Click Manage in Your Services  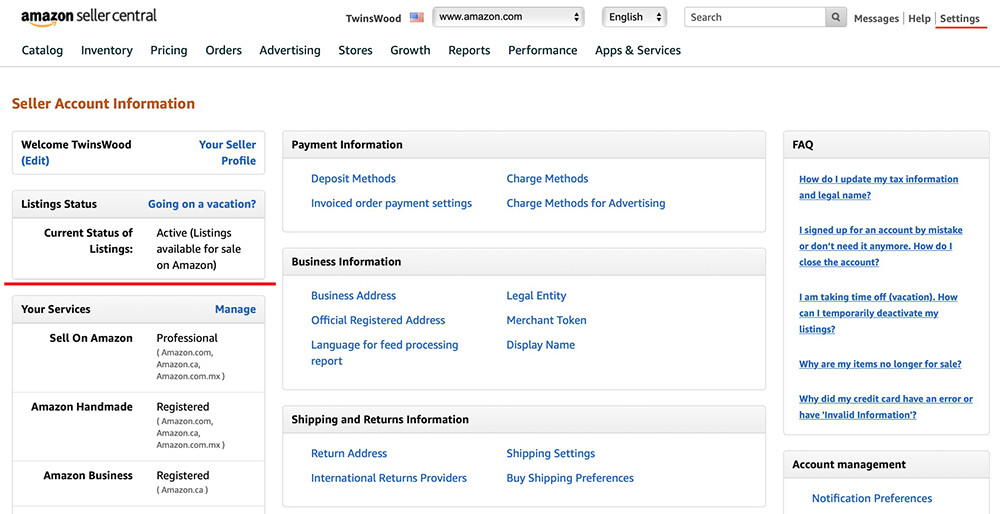[235, 309]
